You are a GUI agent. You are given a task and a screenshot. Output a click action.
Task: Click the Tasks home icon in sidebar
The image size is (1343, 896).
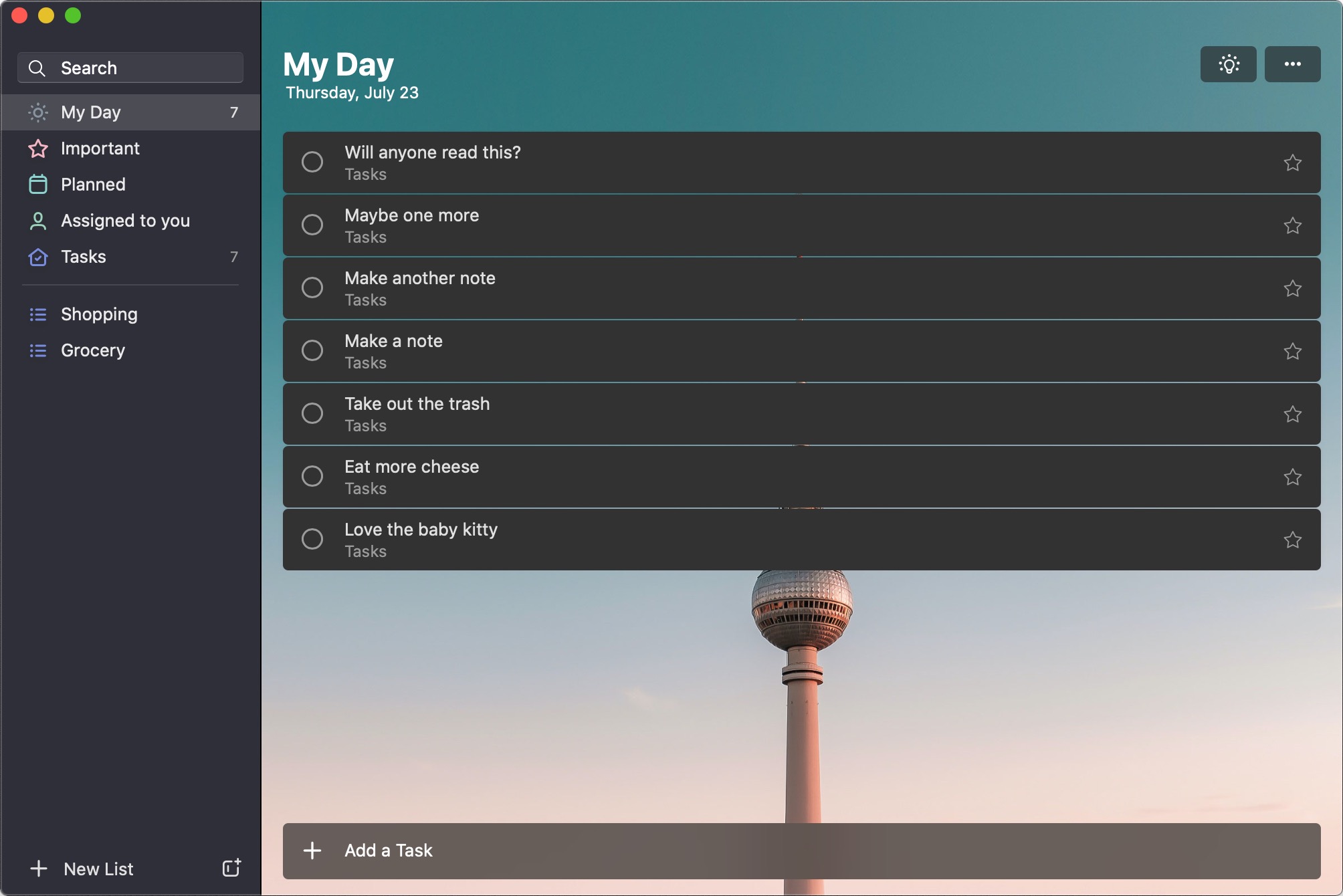[37, 257]
